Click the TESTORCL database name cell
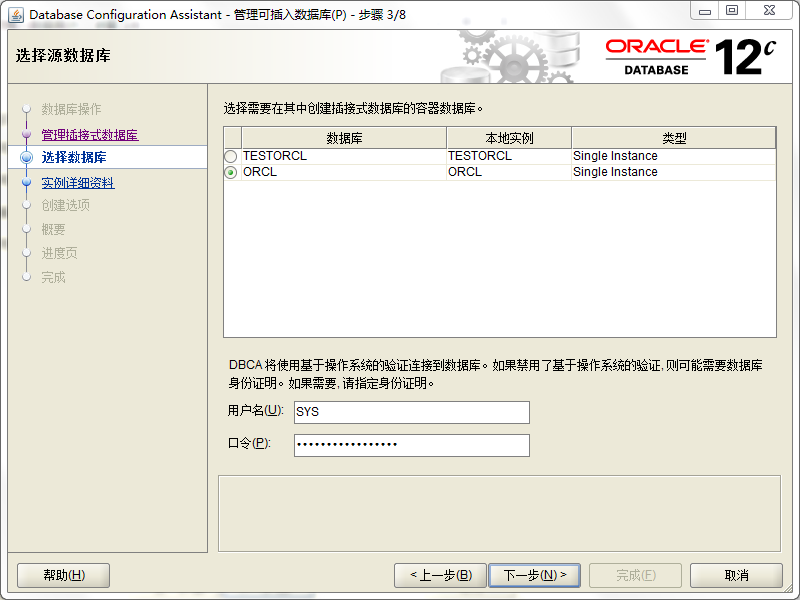 click(344, 156)
